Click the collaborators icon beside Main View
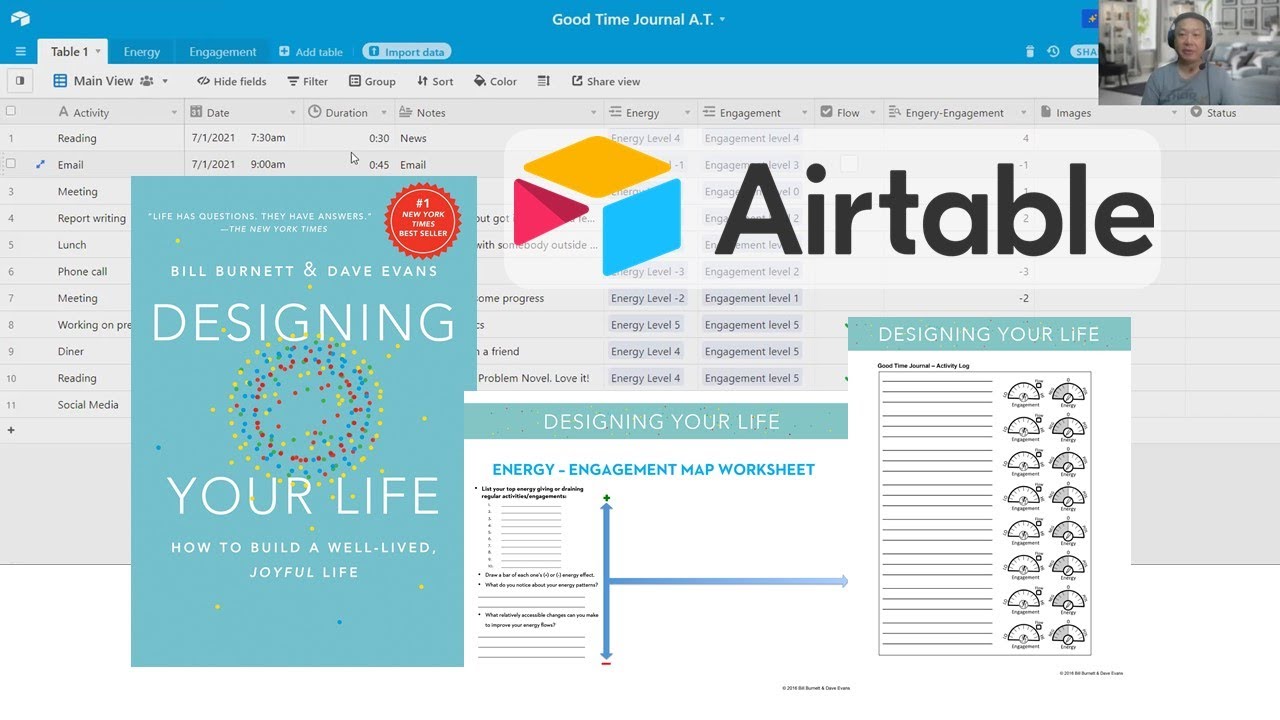The width and height of the screenshot is (1280, 720). 147,81
